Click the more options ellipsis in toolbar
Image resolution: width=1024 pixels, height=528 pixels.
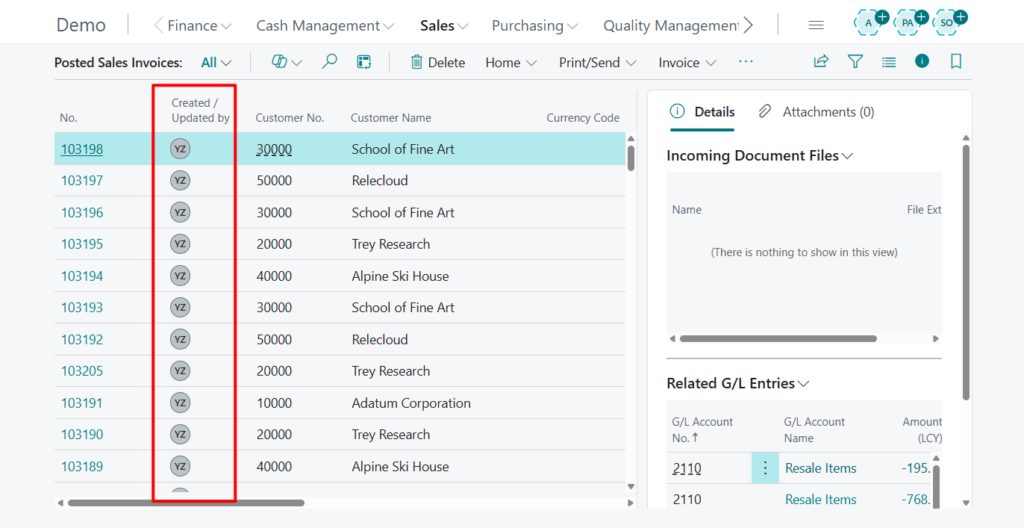click(745, 62)
